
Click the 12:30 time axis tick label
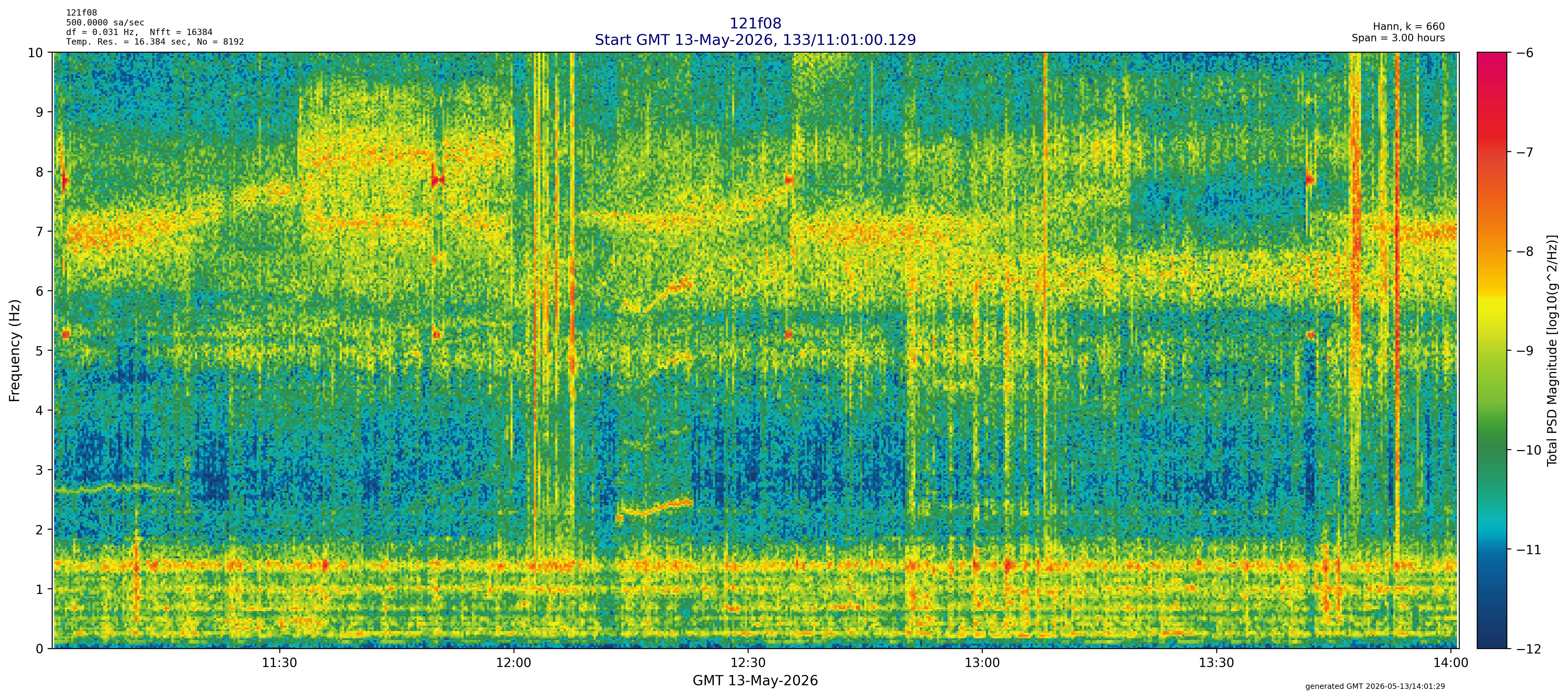(748, 663)
